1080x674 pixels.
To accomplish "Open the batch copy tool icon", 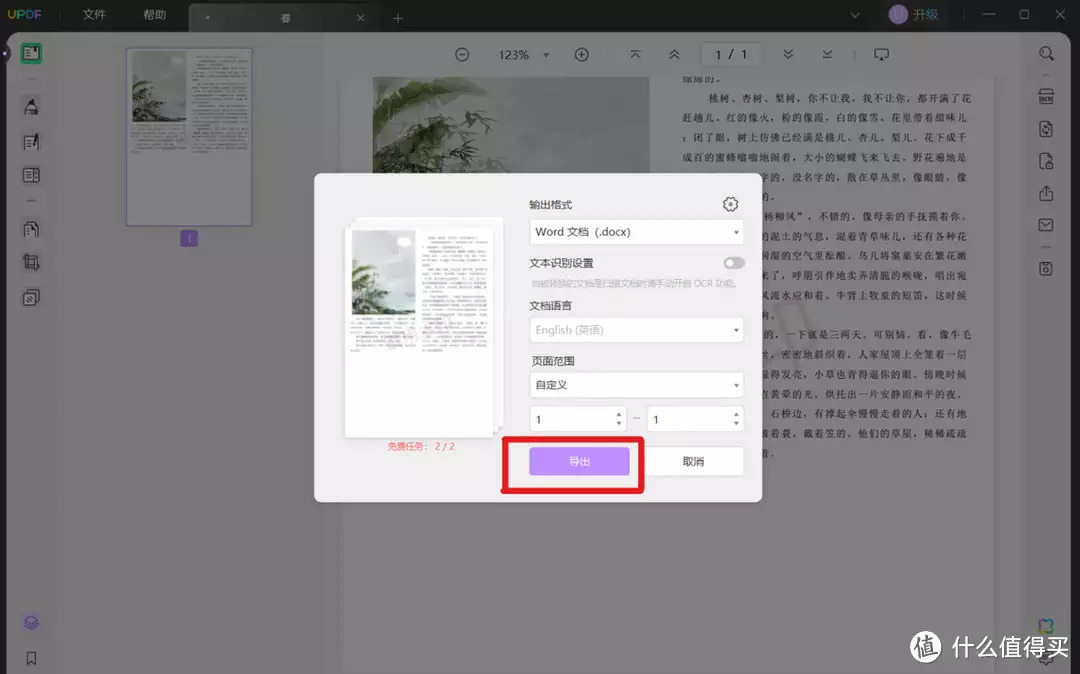I will tap(31, 297).
